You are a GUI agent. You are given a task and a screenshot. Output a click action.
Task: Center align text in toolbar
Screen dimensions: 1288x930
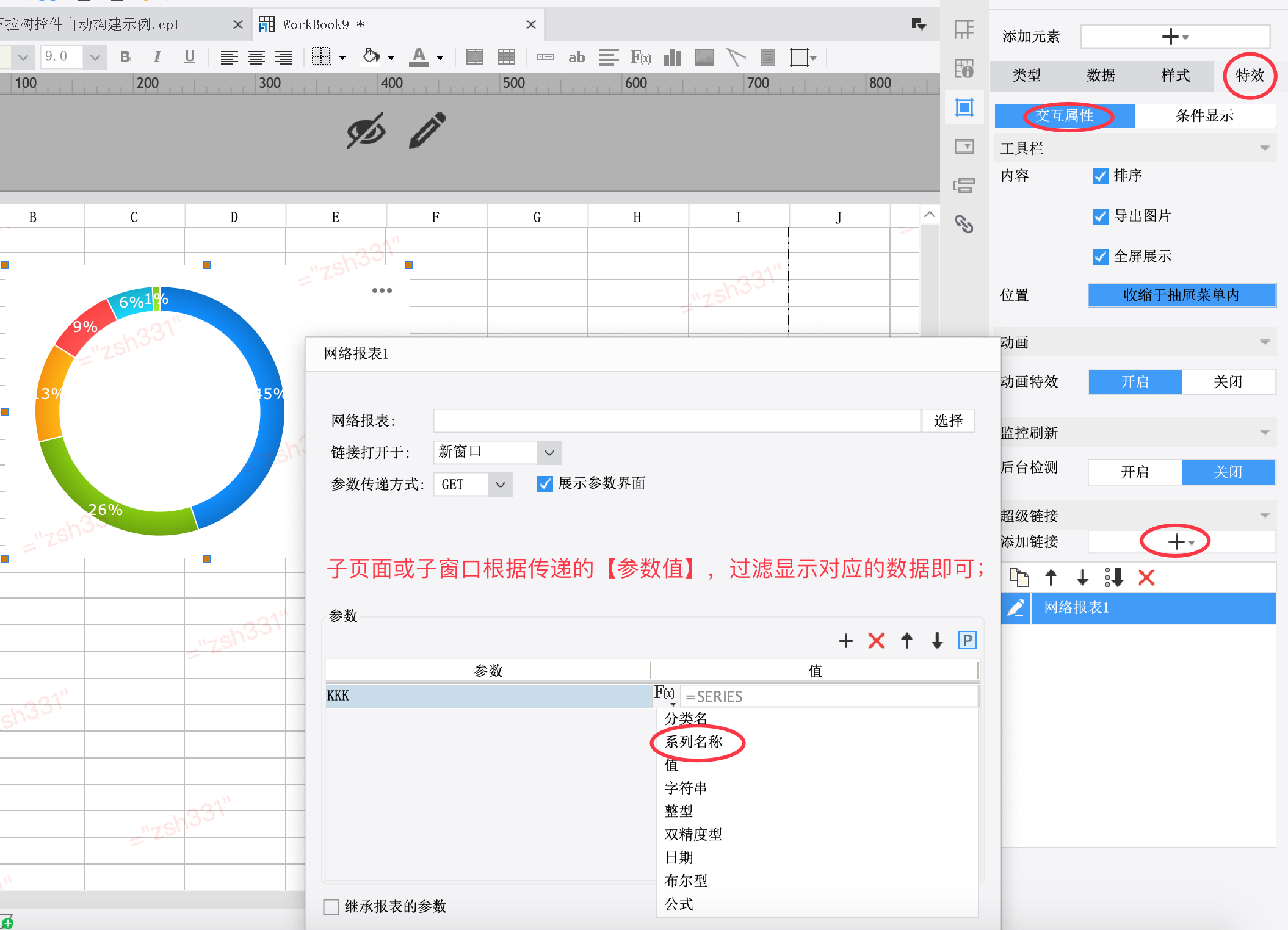click(x=256, y=58)
